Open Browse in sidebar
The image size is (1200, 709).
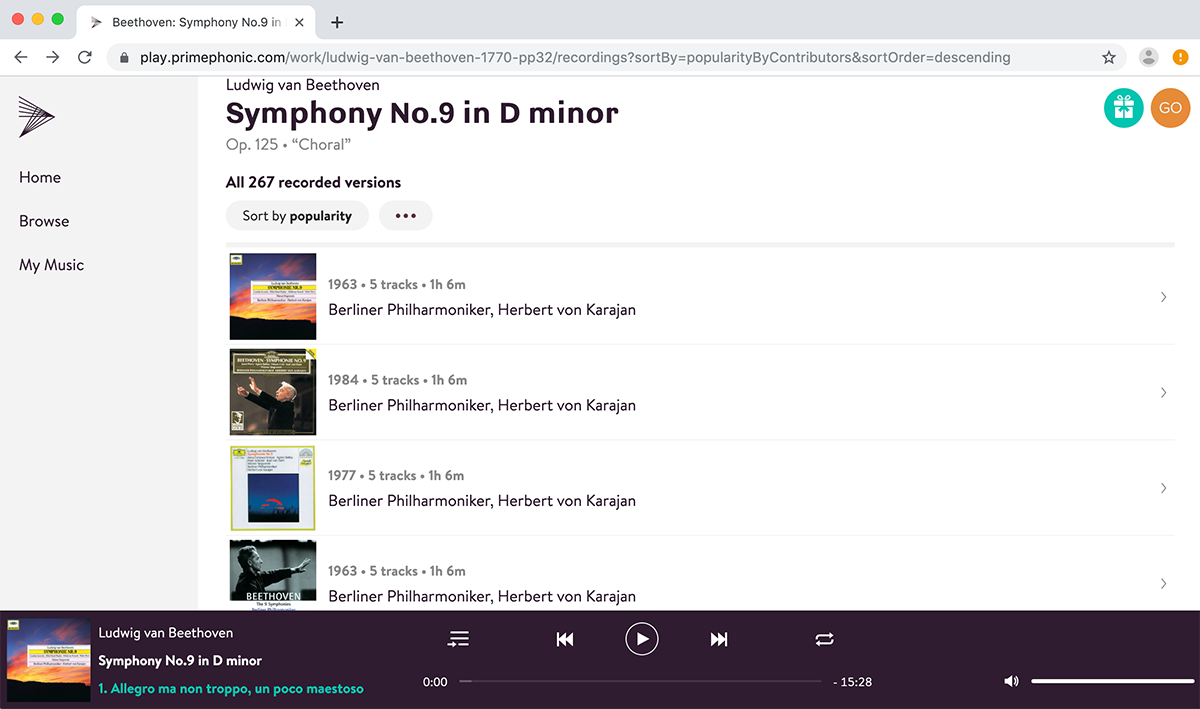tap(44, 221)
